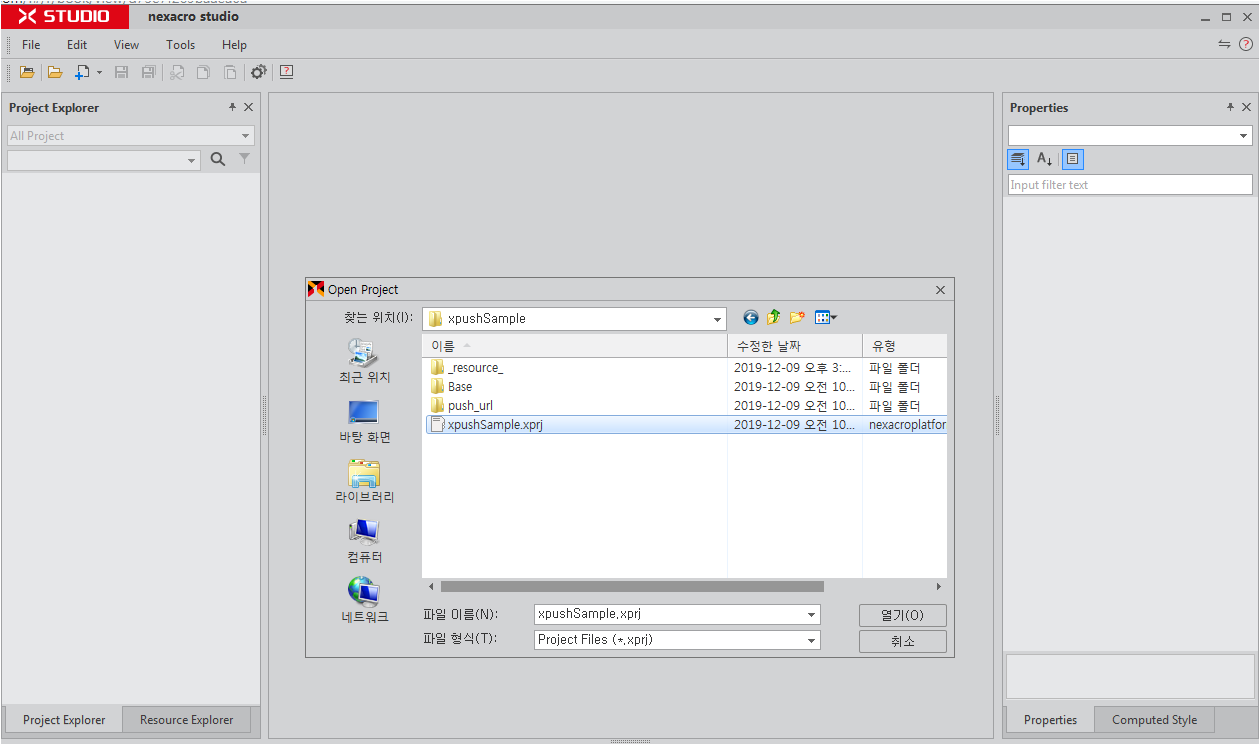Click the Open Project toolbar icon
This screenshot has height=745, width=1260.
(27, 72)
